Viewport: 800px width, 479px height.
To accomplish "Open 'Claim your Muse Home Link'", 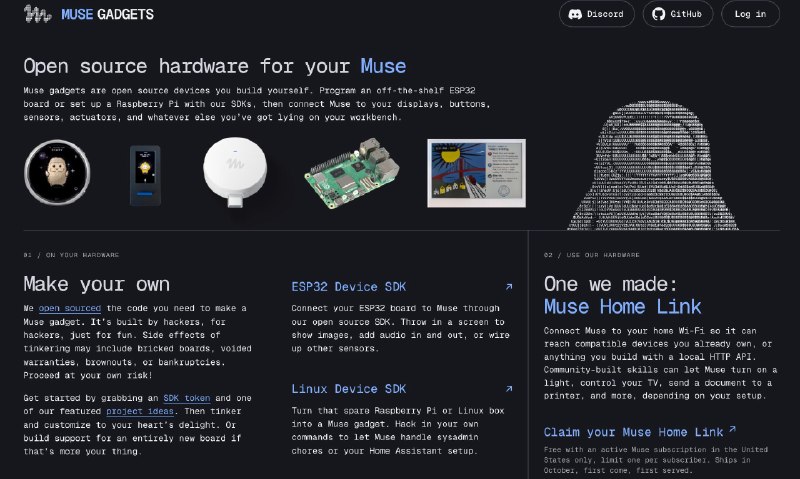I will point(633,432).
